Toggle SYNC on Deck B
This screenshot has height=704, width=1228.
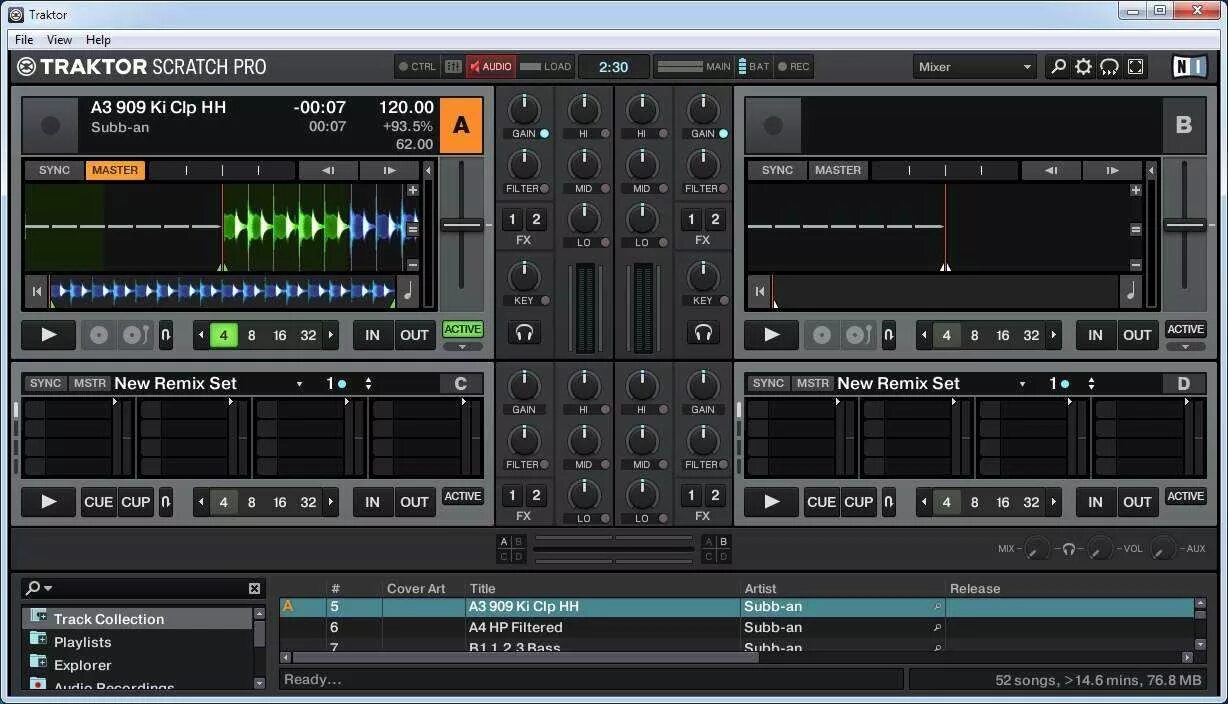777,170
